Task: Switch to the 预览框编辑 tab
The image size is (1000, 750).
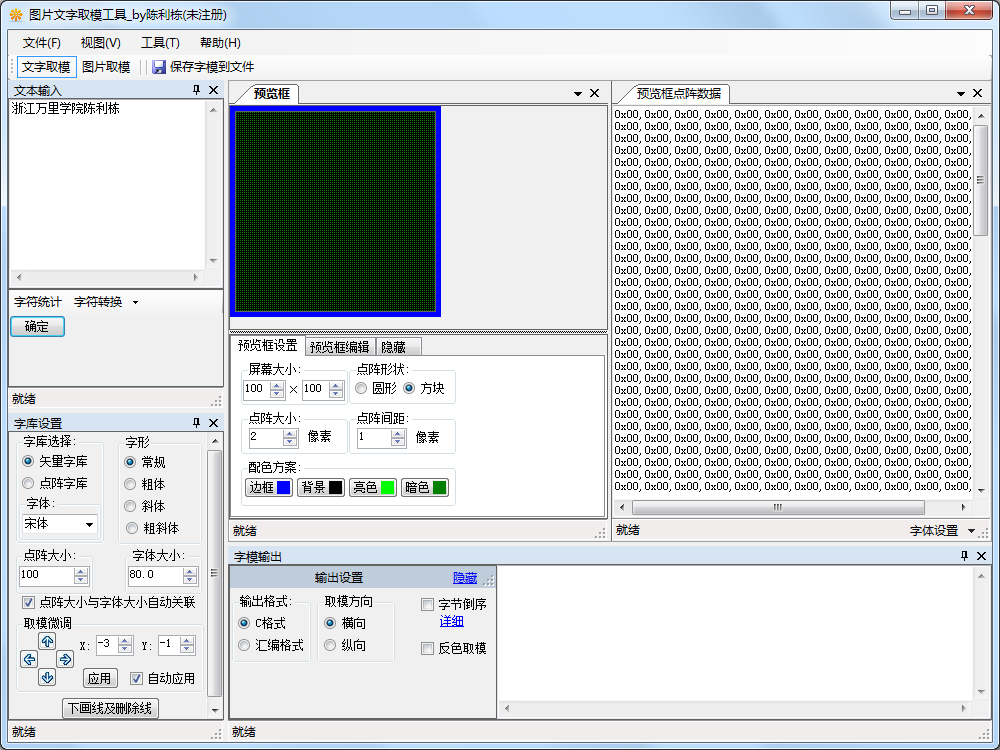Action: [x=340, y=347]
